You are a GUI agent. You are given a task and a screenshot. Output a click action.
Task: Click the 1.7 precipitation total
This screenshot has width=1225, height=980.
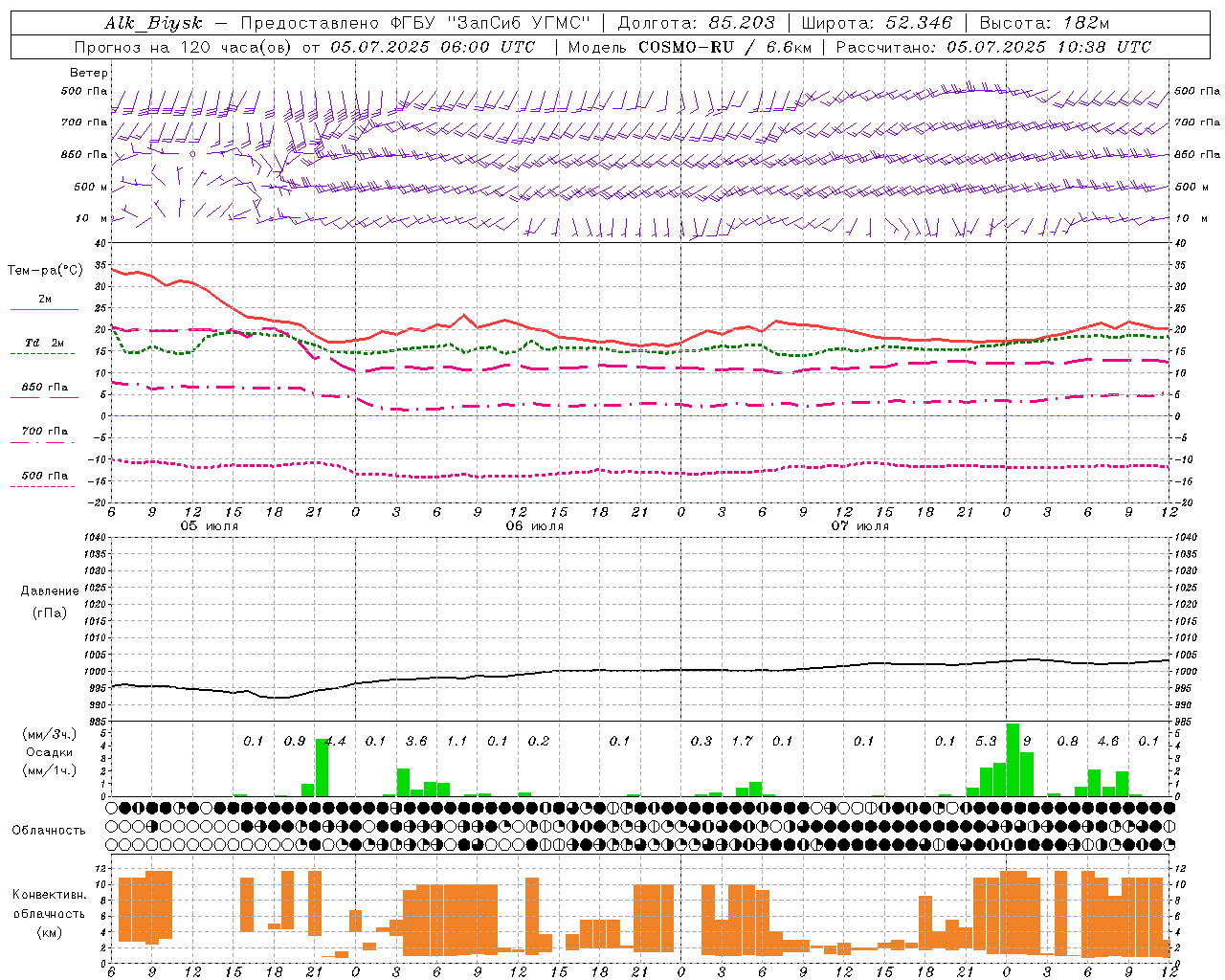tap(742, 741)
